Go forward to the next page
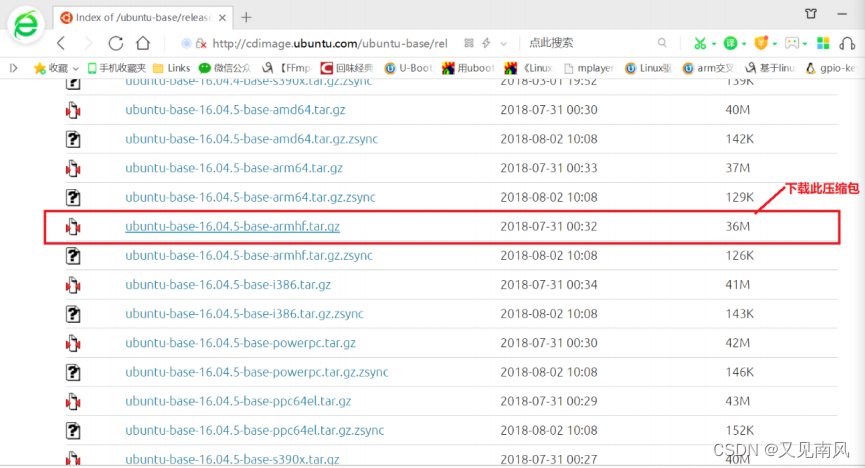The image size is (865, 468). point(88,43)
